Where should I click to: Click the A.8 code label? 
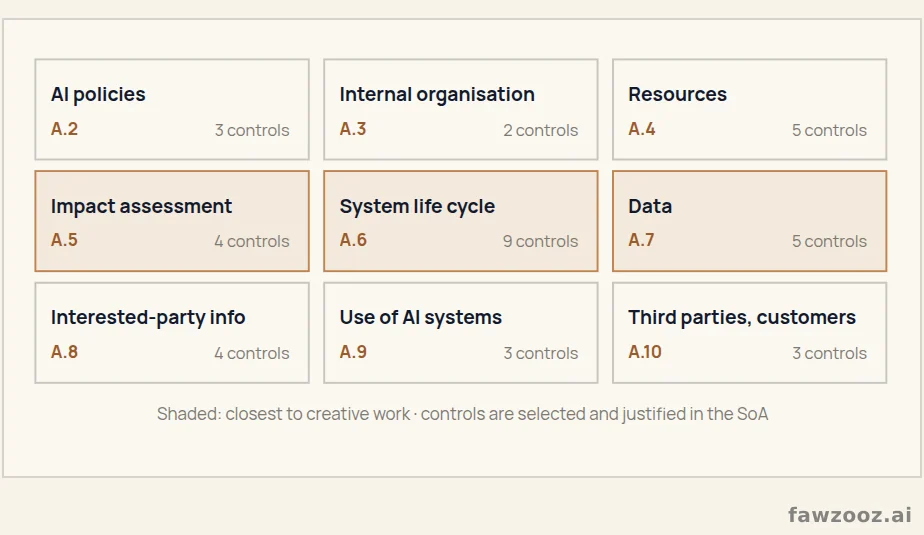(x=64, y=352)
